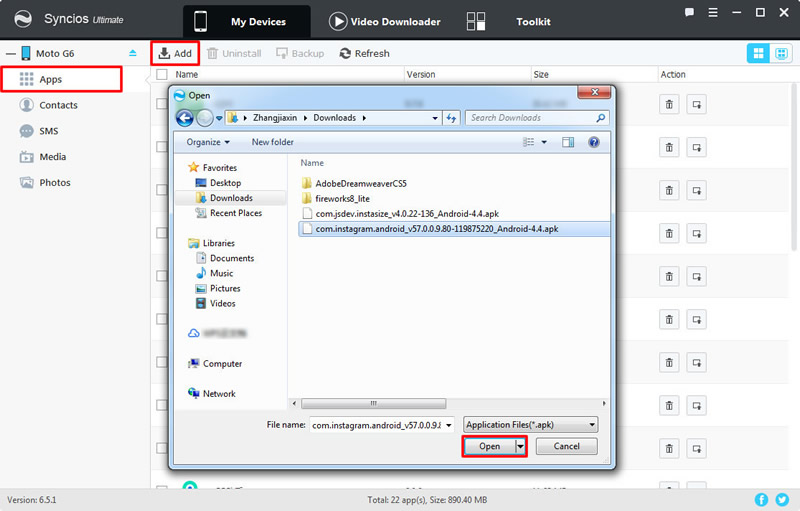
Task: Open the AdobeDreamweaverCS5 folder
Action: pyautogui.click(x=355, y=184)
